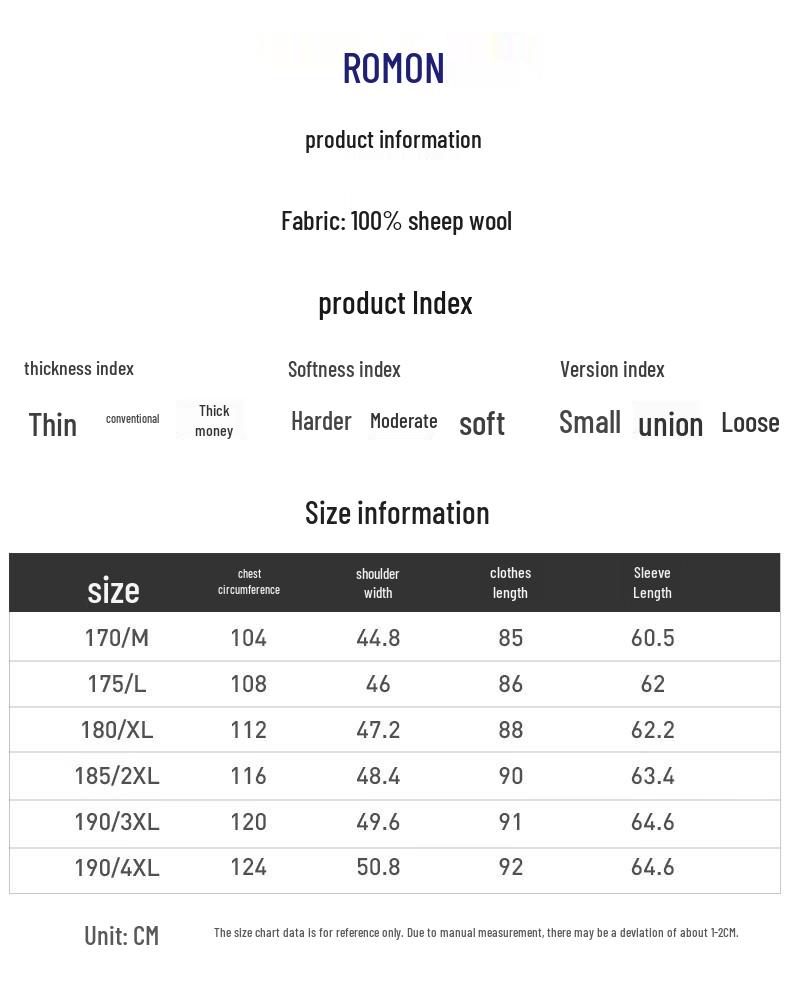Click the Fabric: 100% sheep wool text
This screenshot has width=790, height=982.
coord(396,221)
